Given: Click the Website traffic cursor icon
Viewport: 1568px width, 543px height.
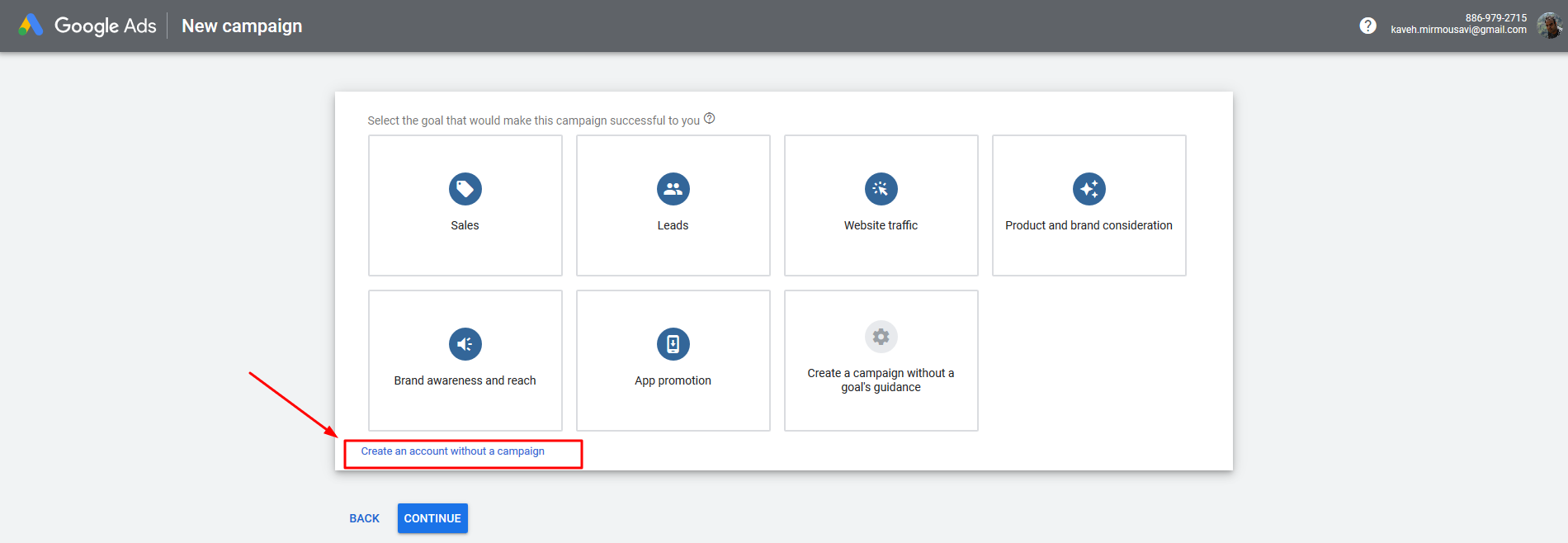Looking at the screenshot, I should tap(881, 189).
